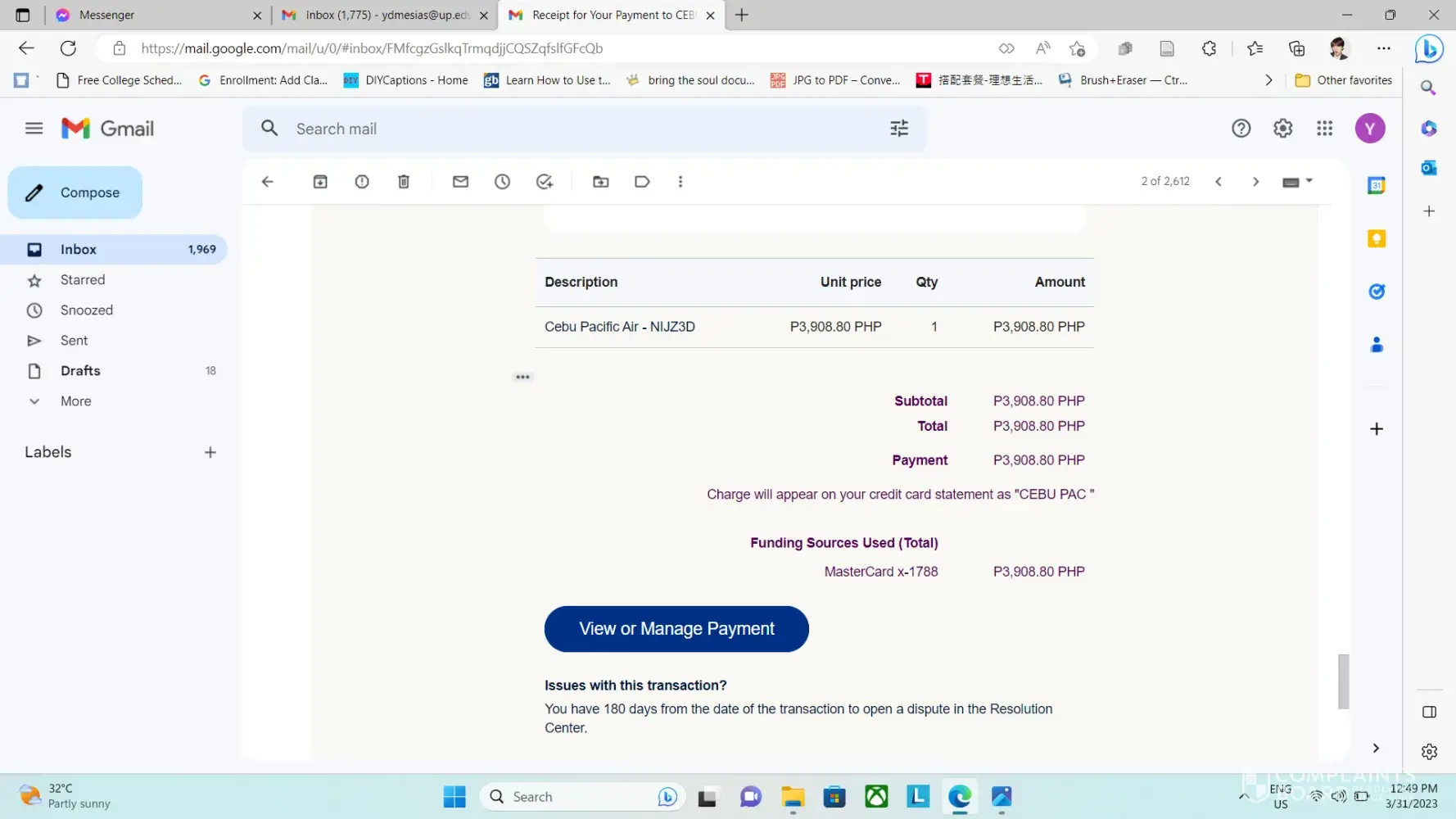Open browser Extensions puzzle icon
This screenshot has width=1456, height=819.
(1209, 48)
